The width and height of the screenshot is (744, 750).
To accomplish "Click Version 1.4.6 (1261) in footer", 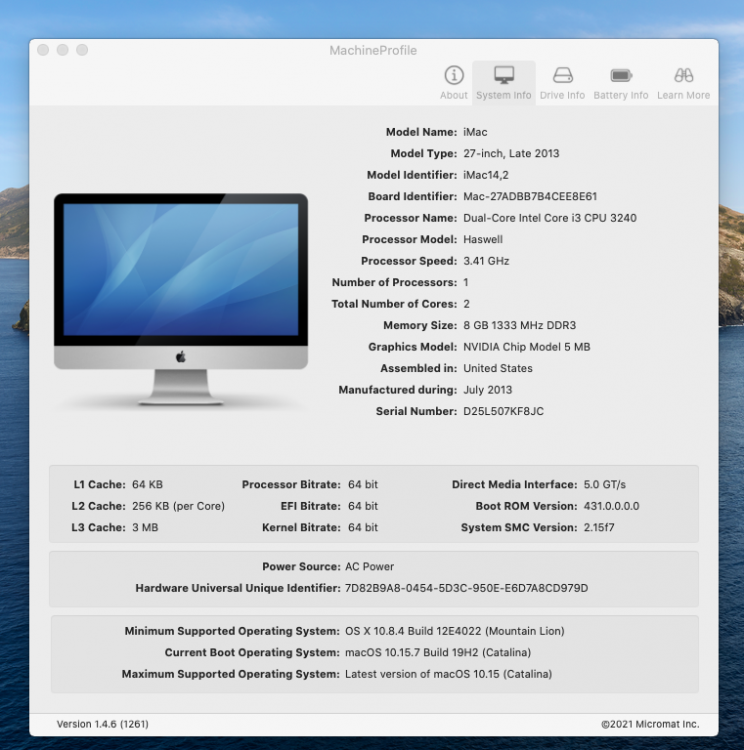I will tap(102, 724).
